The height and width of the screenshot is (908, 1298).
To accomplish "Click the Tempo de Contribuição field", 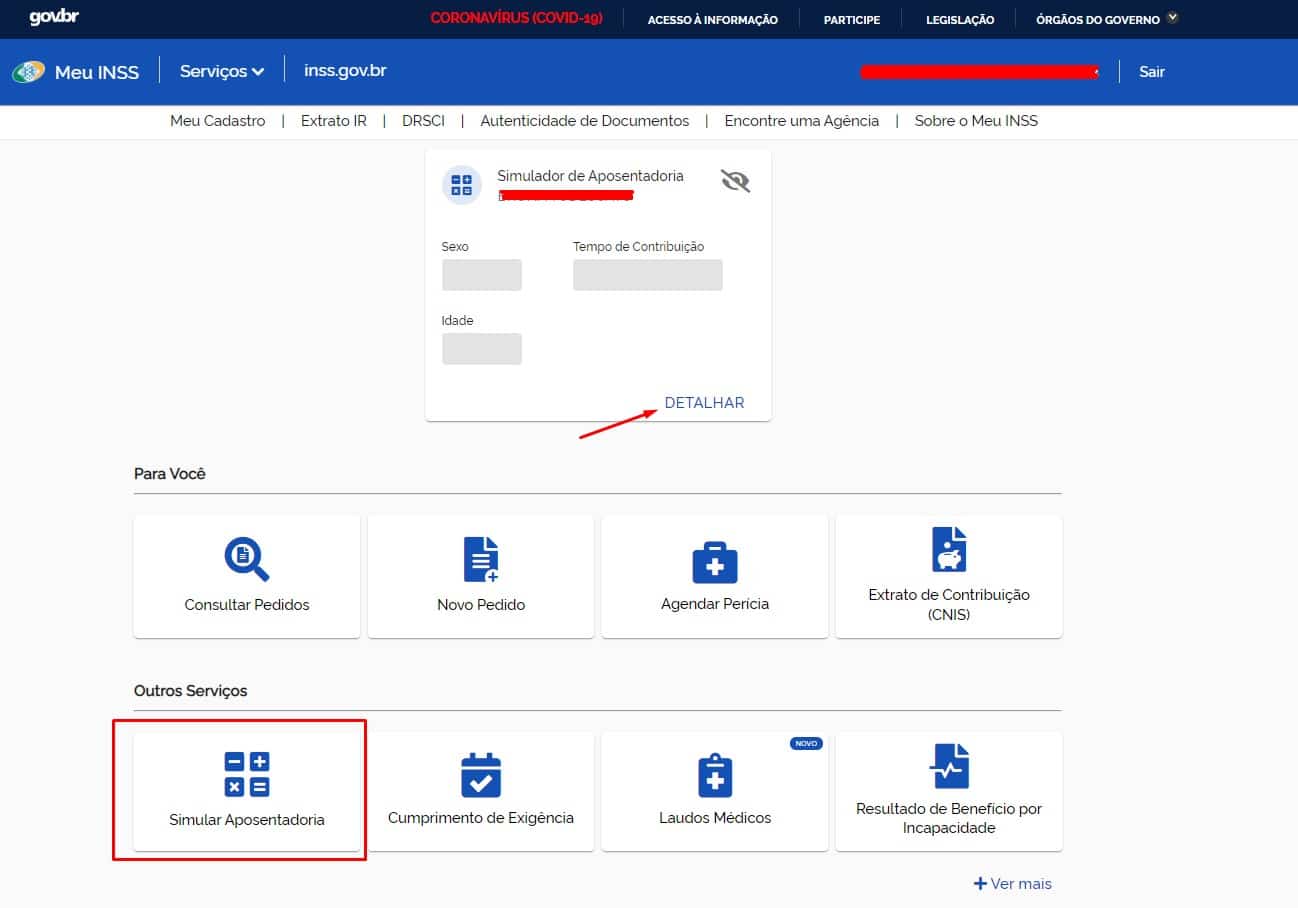I will 648,275.
